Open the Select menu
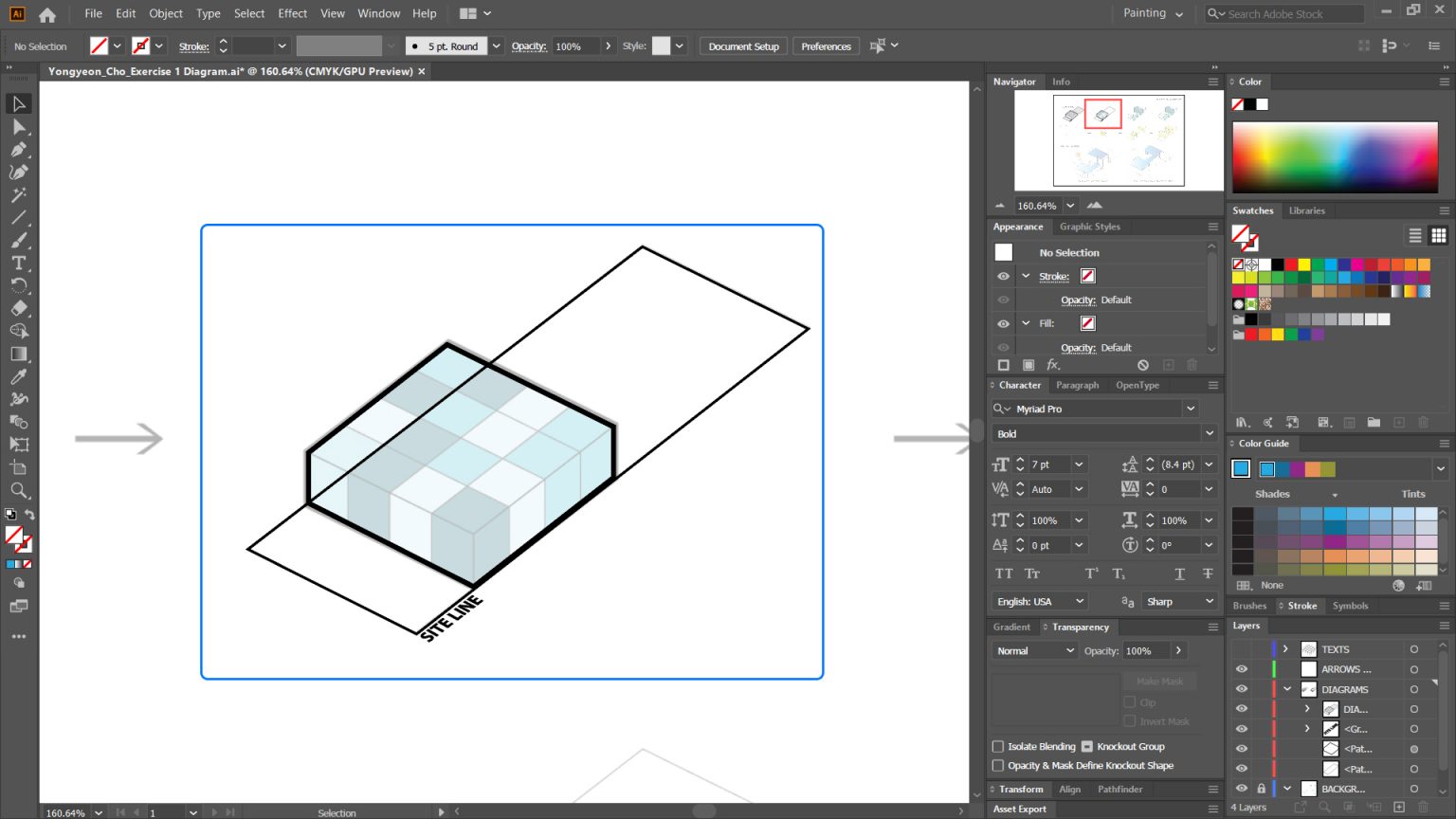 click(249, 13)
